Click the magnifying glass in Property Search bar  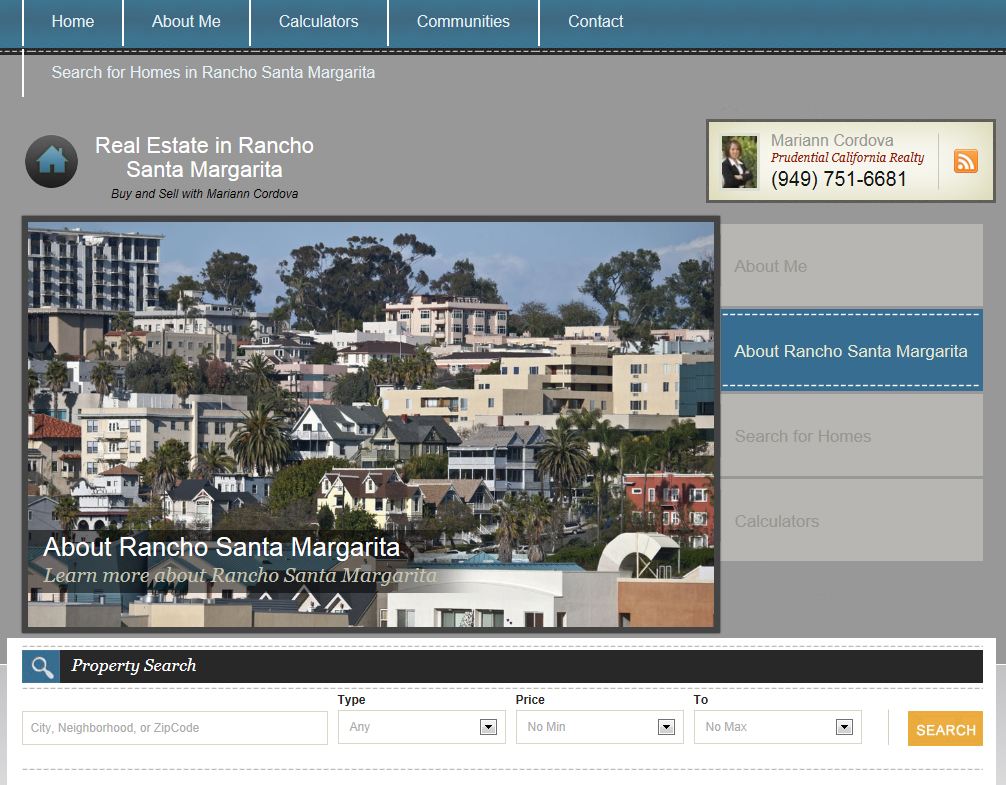[x=40, y=666]
